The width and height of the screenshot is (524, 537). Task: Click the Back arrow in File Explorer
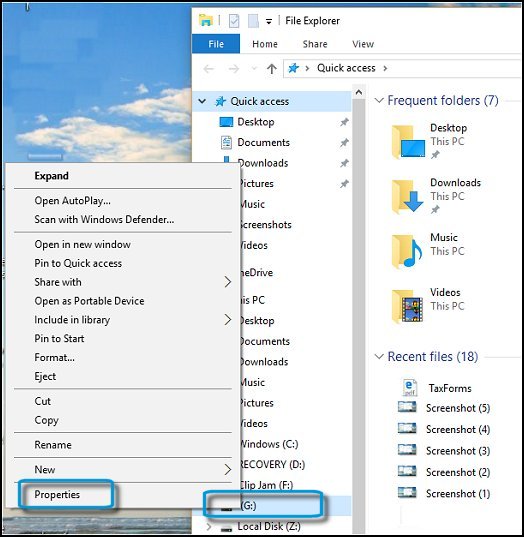point(209,69)
